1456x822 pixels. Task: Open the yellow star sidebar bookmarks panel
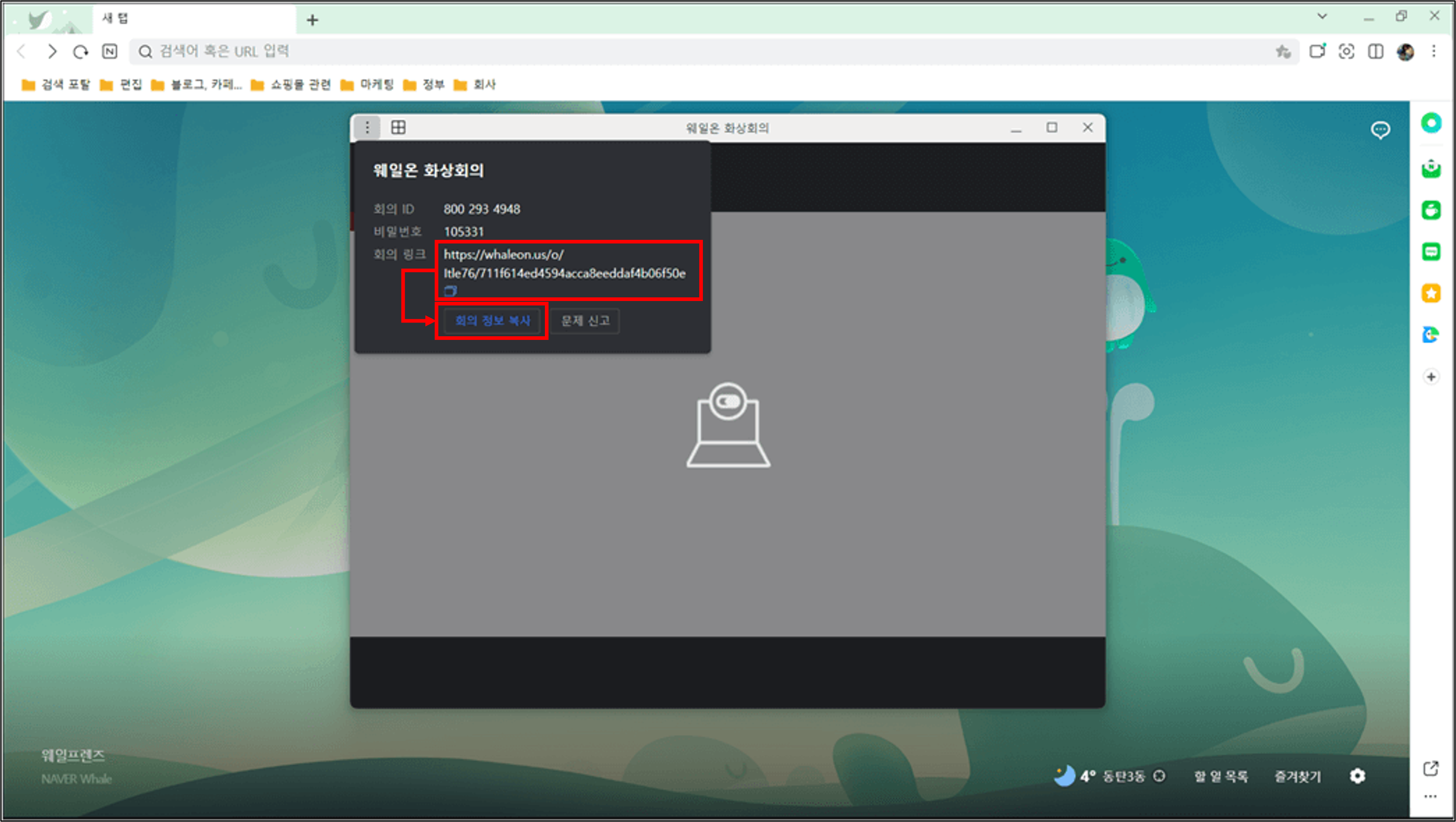(1430, 293)
